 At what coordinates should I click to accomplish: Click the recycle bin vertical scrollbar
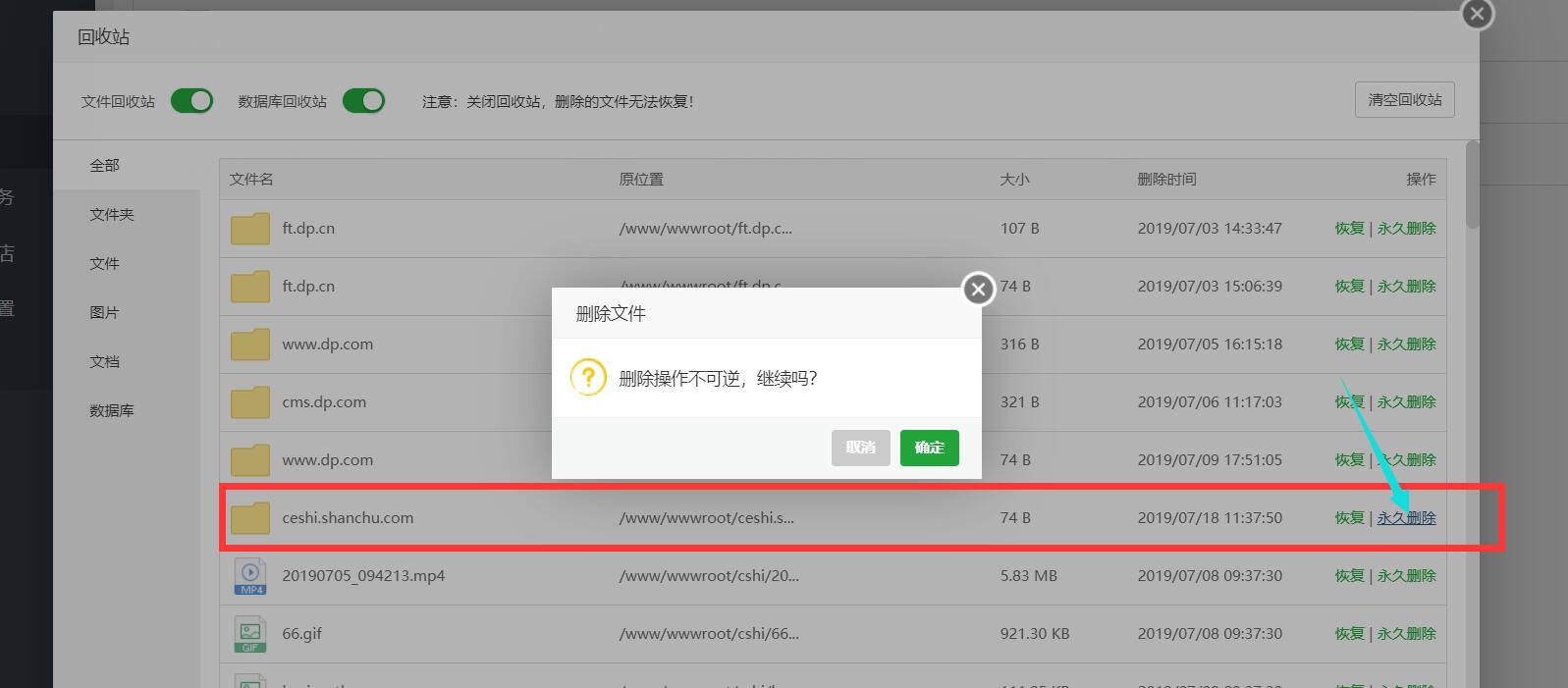point(1472,185)
